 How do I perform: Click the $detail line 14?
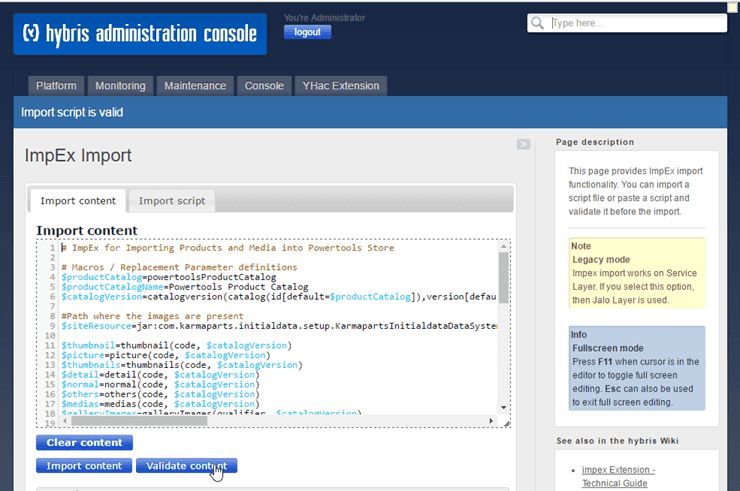160,375
